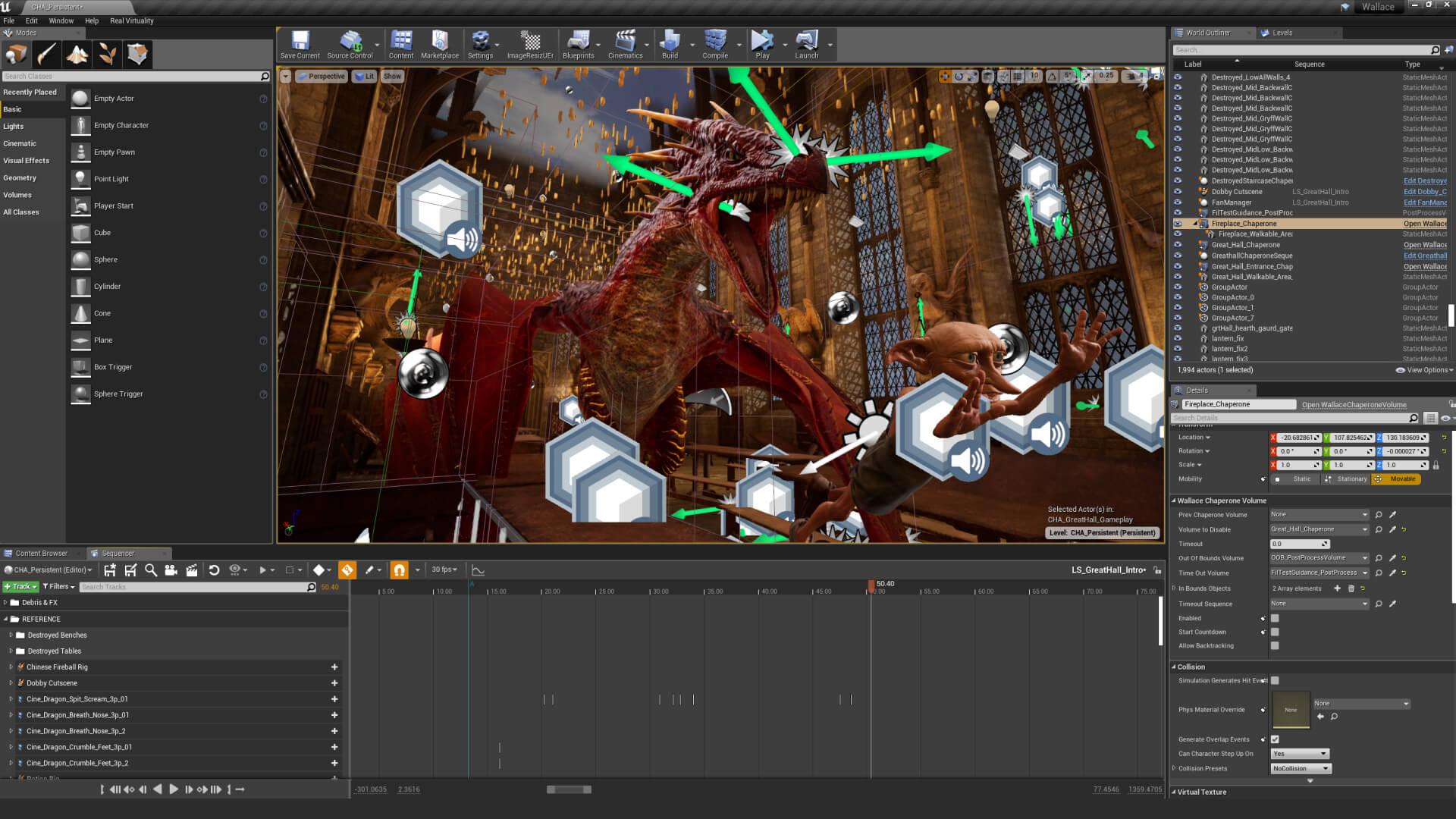1456x819 pixels.
Task: Select Landscape mode in the Modes panel
Action: click(x=77, y=54)
